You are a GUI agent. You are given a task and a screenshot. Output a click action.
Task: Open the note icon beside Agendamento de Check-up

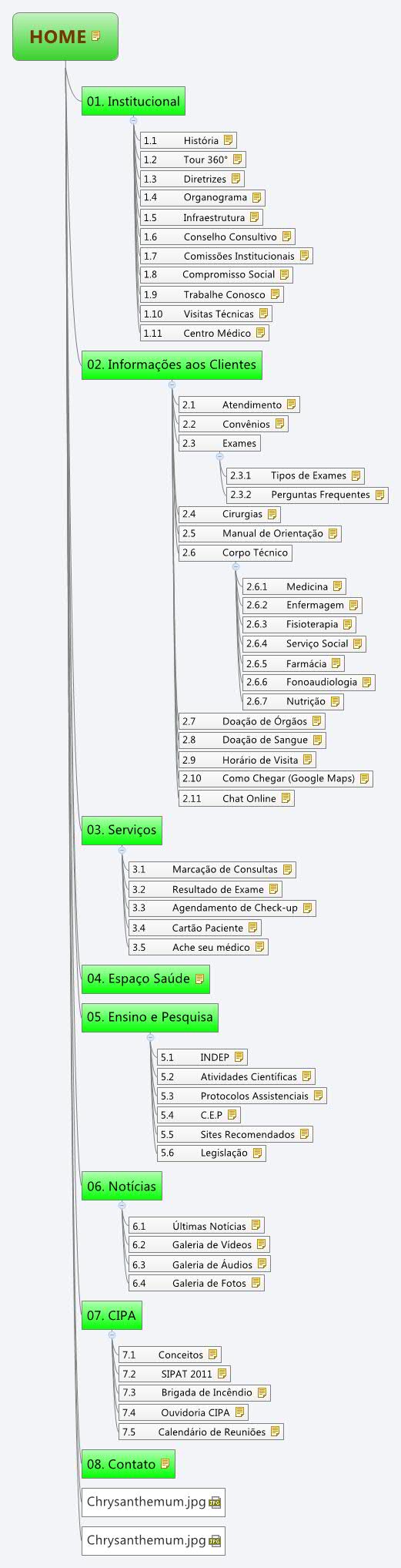pos(307,908)
